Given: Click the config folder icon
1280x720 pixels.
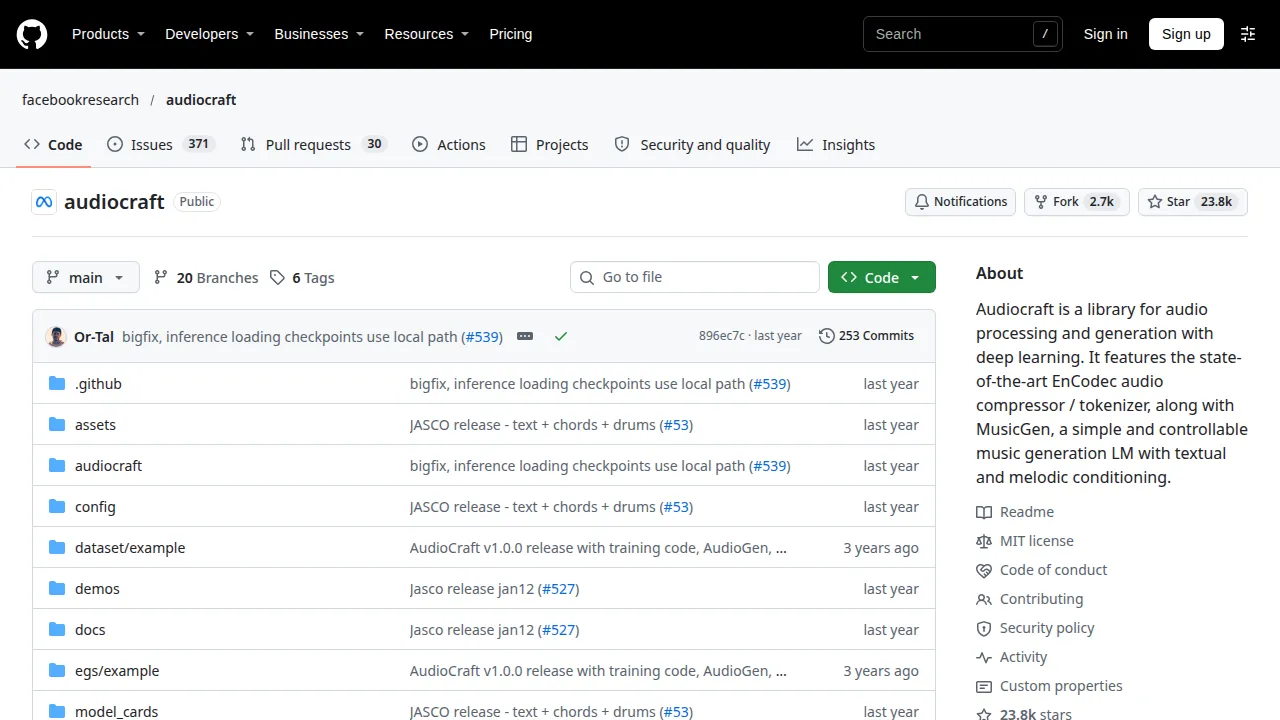Looking at the screenshot, I should (x=57, y=507).
